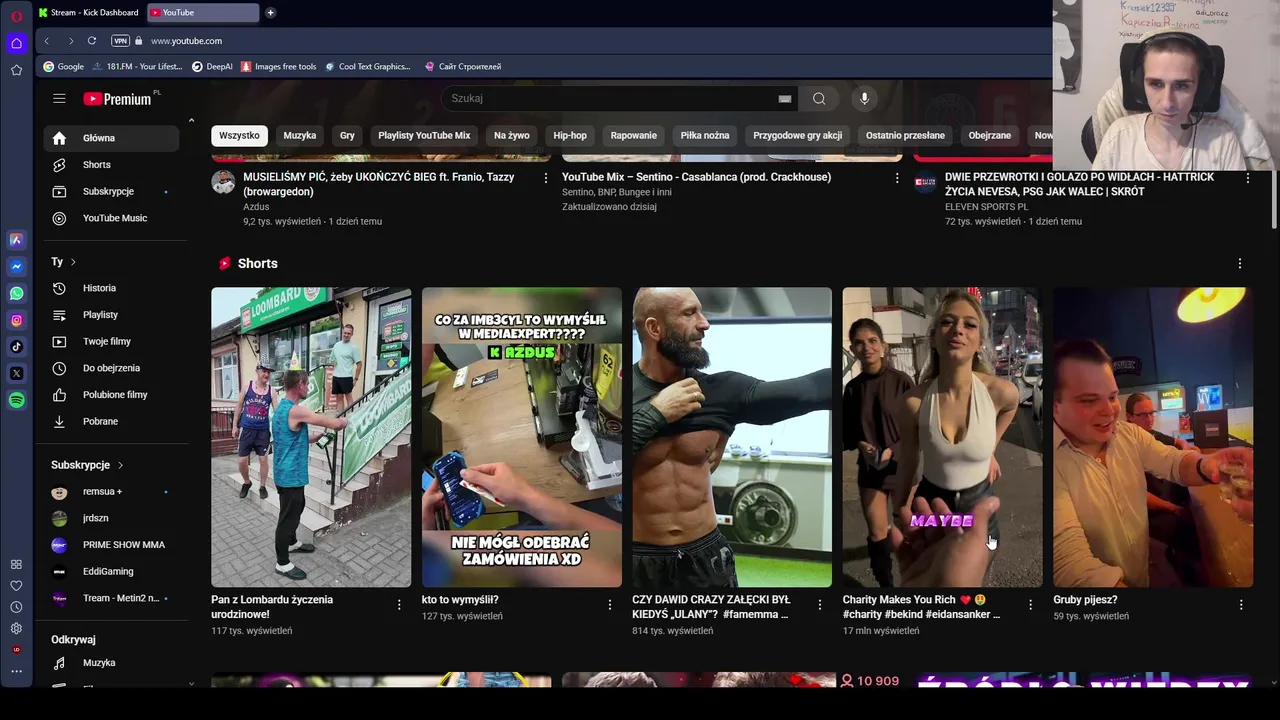Start voice search with microphone icon
Viewport: 1280px width, 720px height.
pos(865,98)
